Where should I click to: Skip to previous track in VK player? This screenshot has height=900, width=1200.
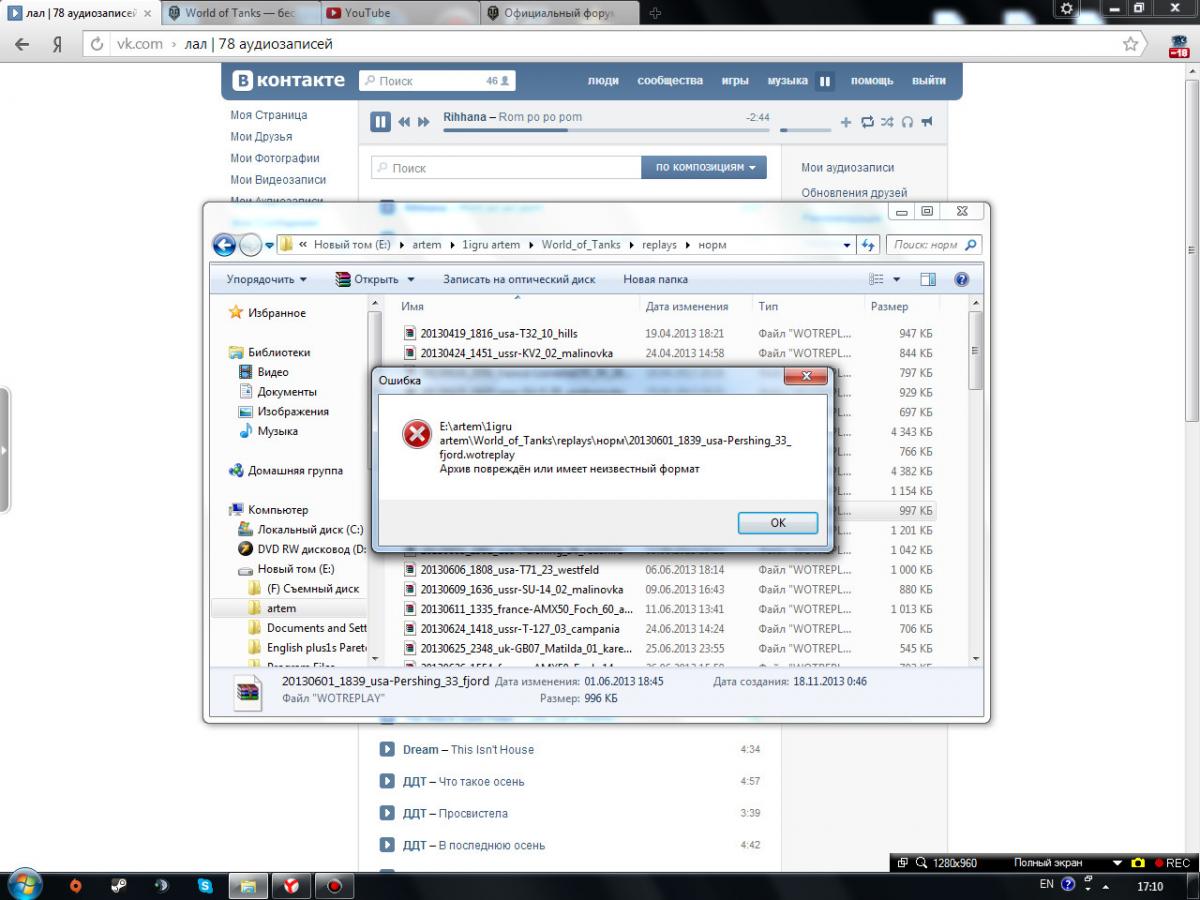(404, 122)
